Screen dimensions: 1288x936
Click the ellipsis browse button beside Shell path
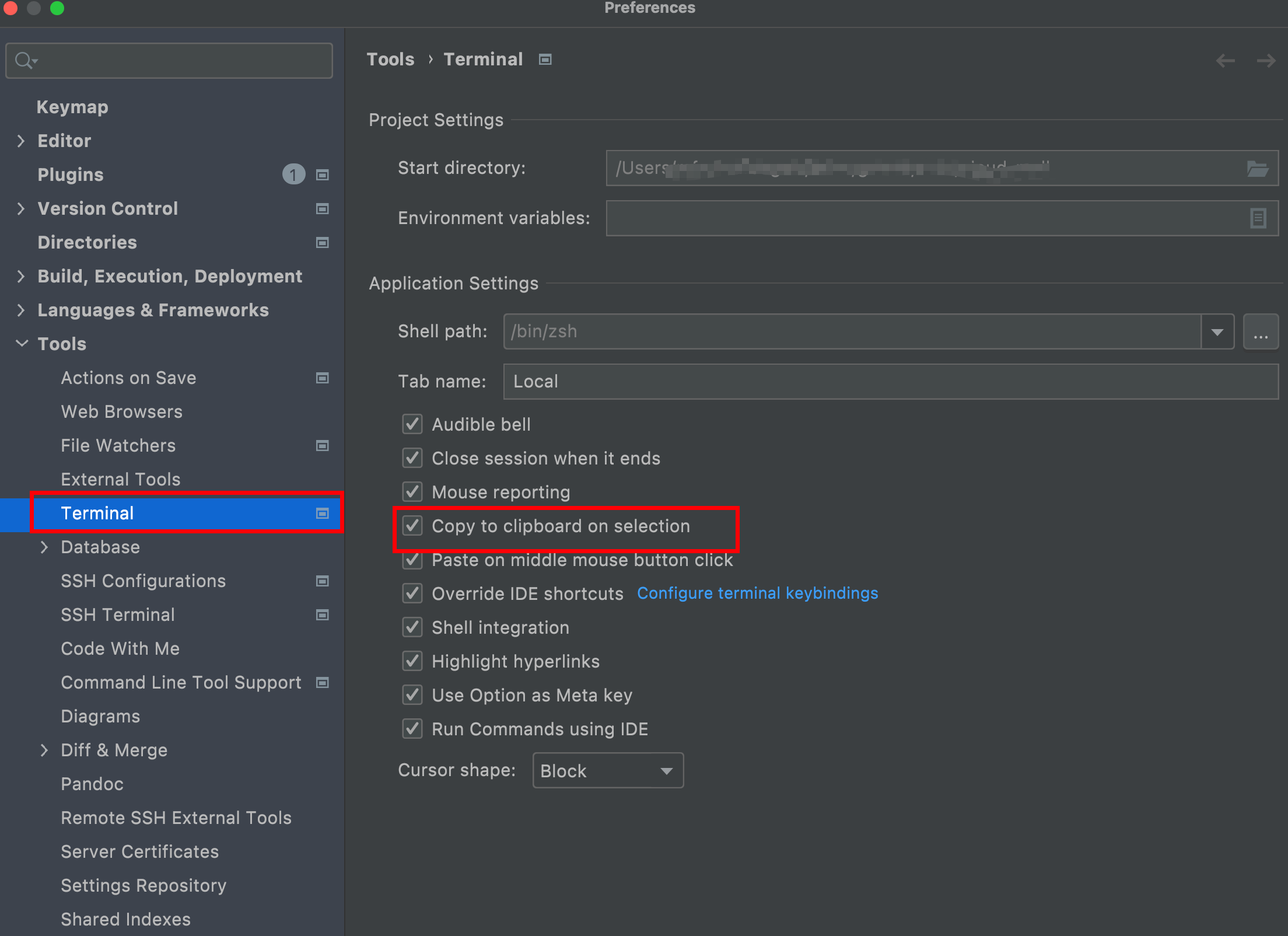[x=1261, y=331]
